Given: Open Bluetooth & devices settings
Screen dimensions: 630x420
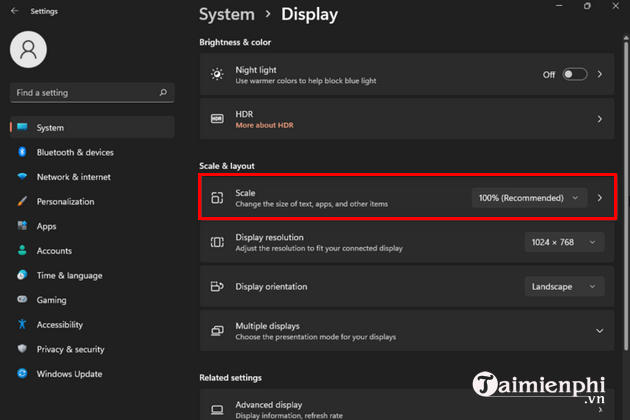Looking at the screenshot, I should point(92,152).
